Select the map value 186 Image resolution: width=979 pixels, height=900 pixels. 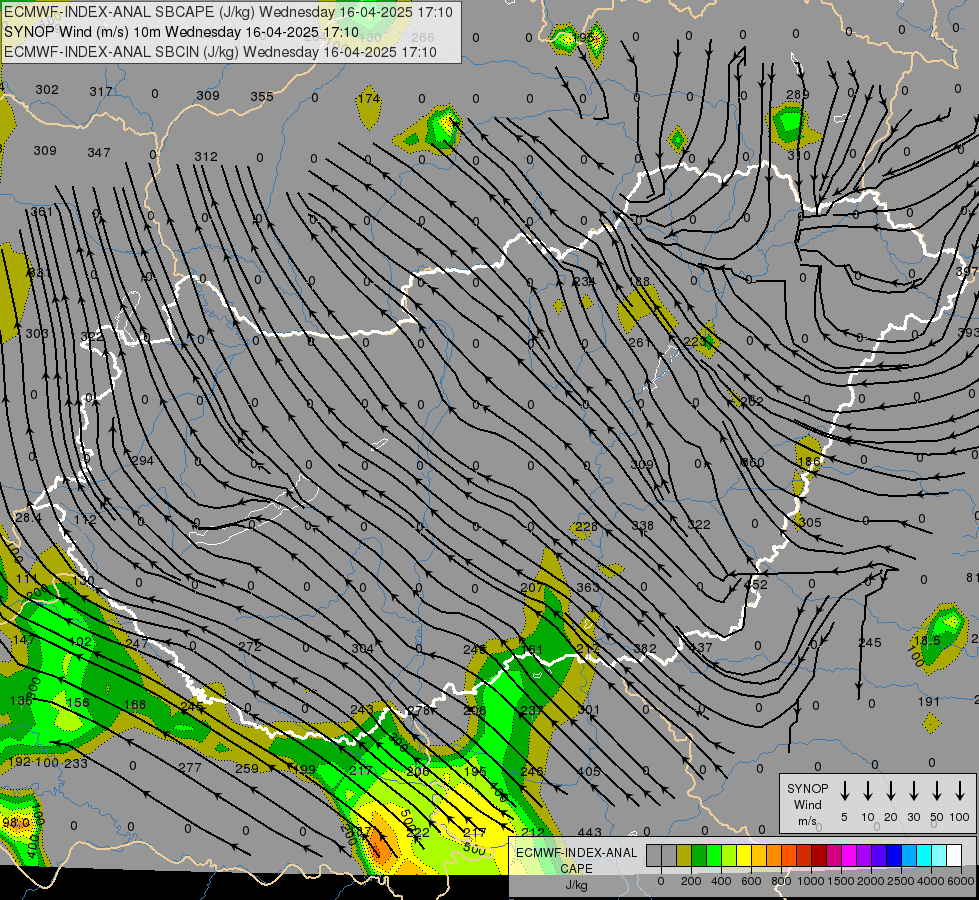click(x=809, y=461)
